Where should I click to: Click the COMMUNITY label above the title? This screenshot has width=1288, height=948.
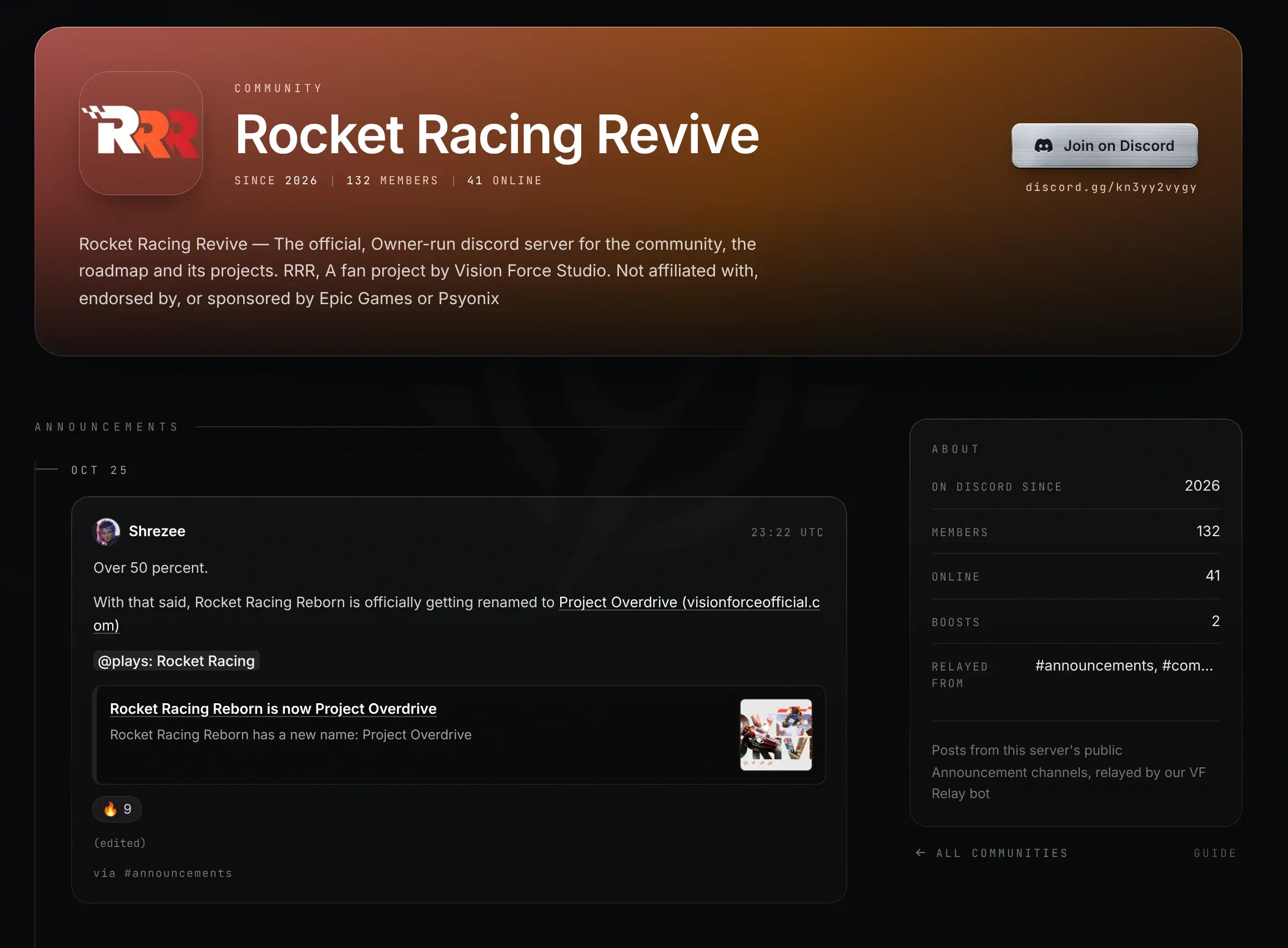(278, 88)
